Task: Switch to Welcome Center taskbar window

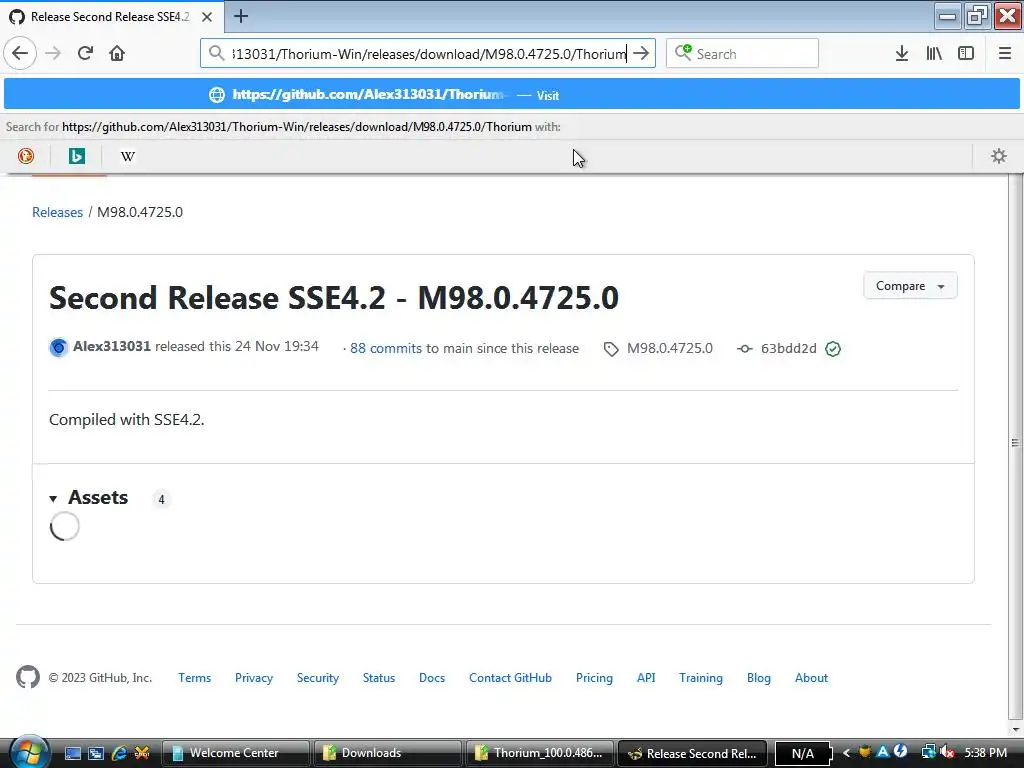Action: [x=235, y=753]
